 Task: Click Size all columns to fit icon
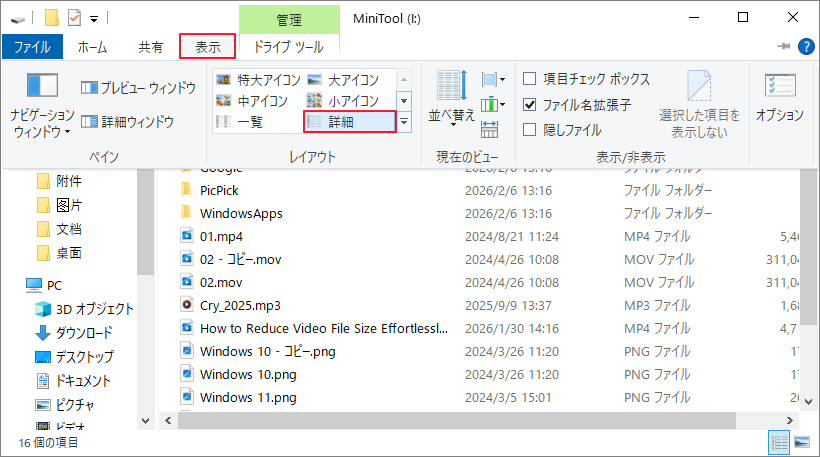click(489, 129)
